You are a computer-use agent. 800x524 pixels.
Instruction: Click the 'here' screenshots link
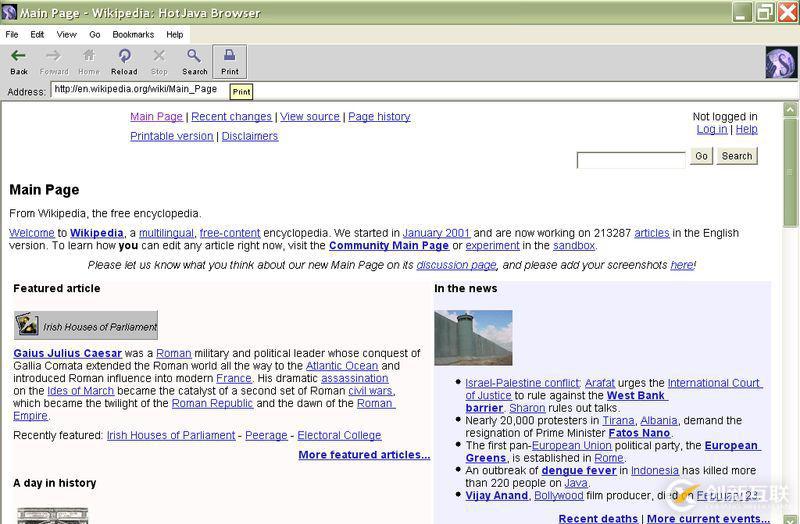pos(682,265)
